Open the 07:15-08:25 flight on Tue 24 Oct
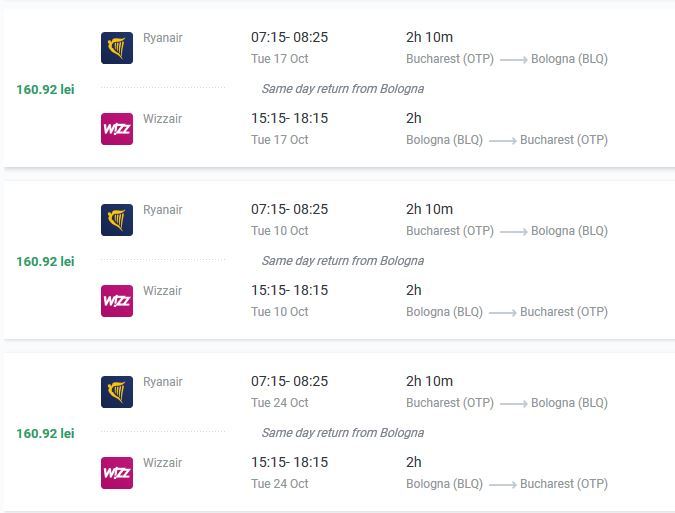 [289, 381]
